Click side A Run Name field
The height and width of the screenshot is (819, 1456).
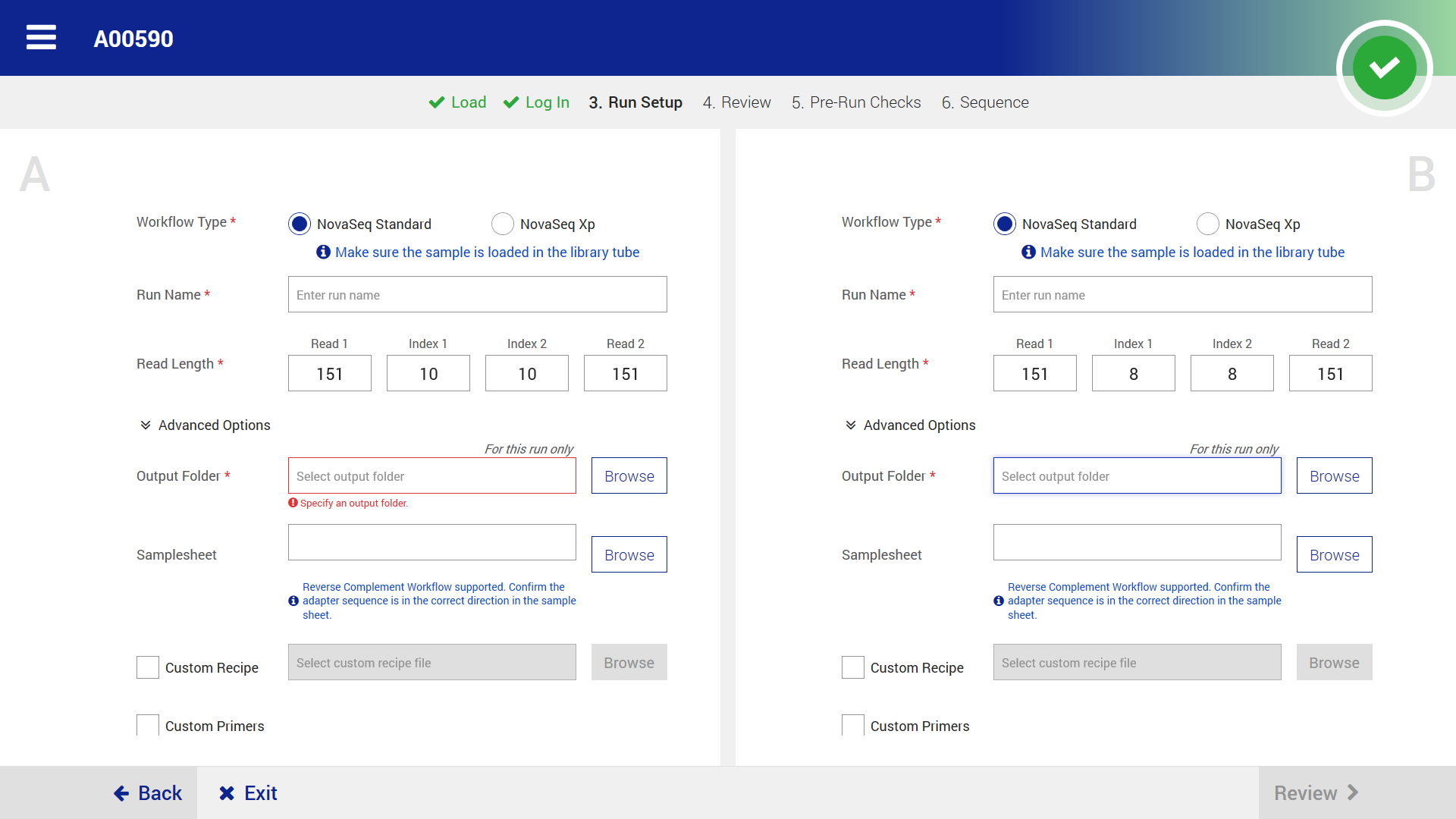pos(478,294)
